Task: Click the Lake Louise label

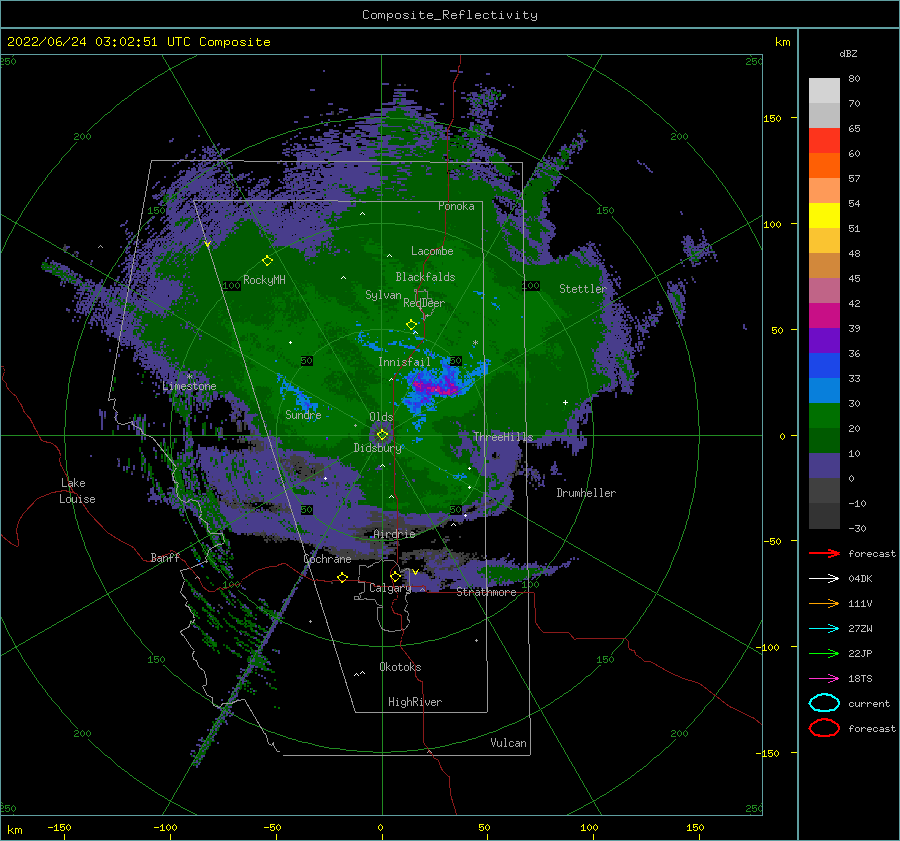Action: (x=77, y=491)
